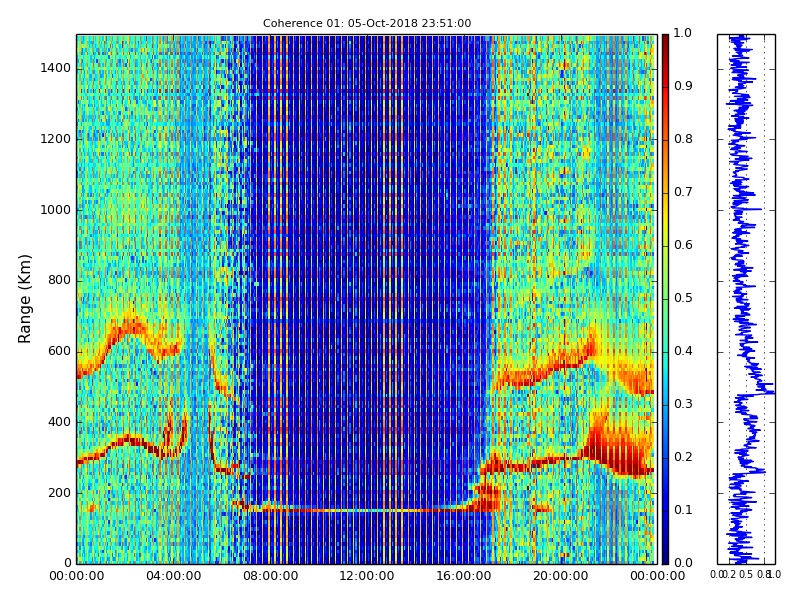Screen dimensions: 800x600
Task: Click the 0.2 colorbar tick label
Action: pos(683,457)
